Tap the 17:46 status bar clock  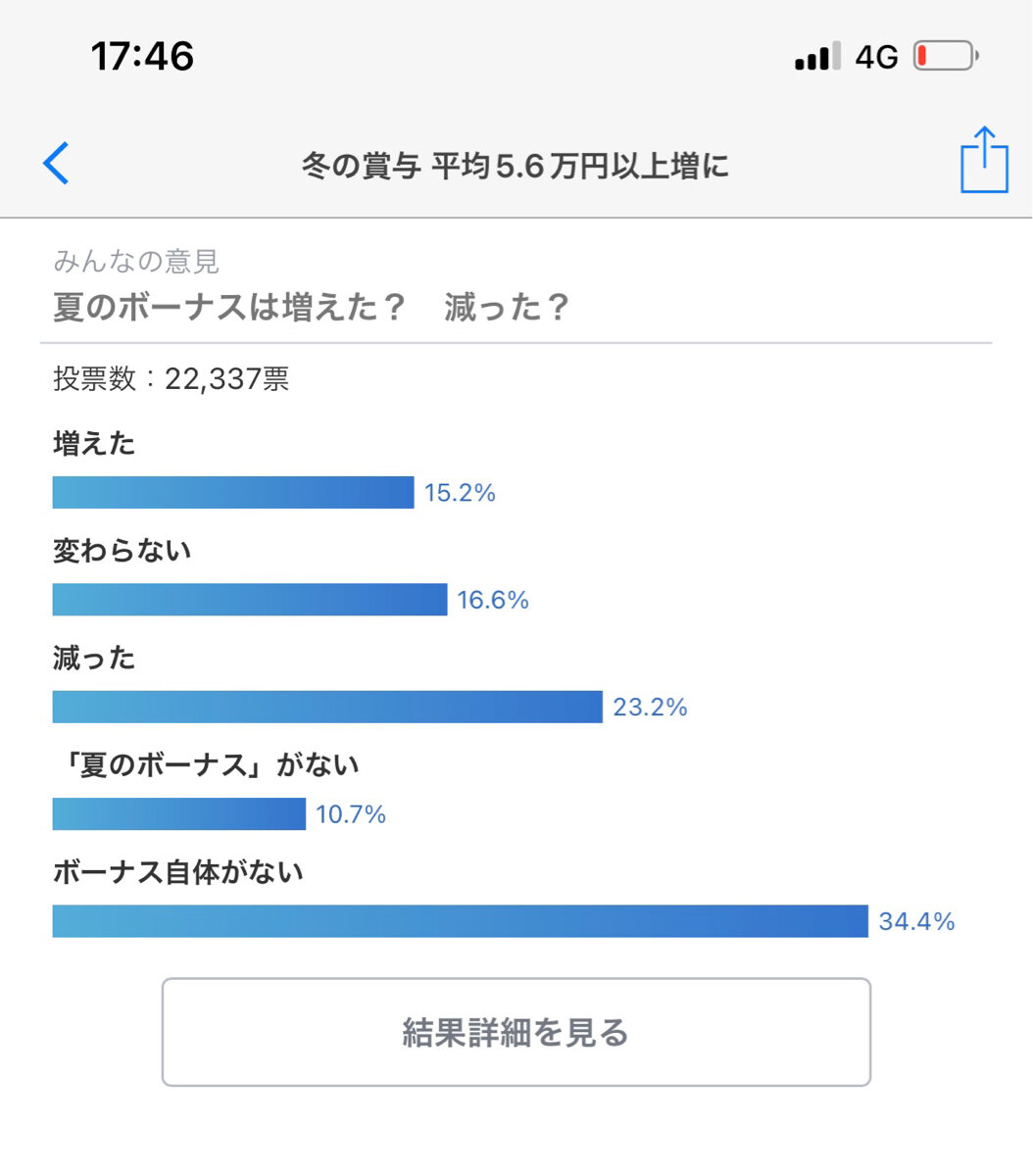(143, 56)
